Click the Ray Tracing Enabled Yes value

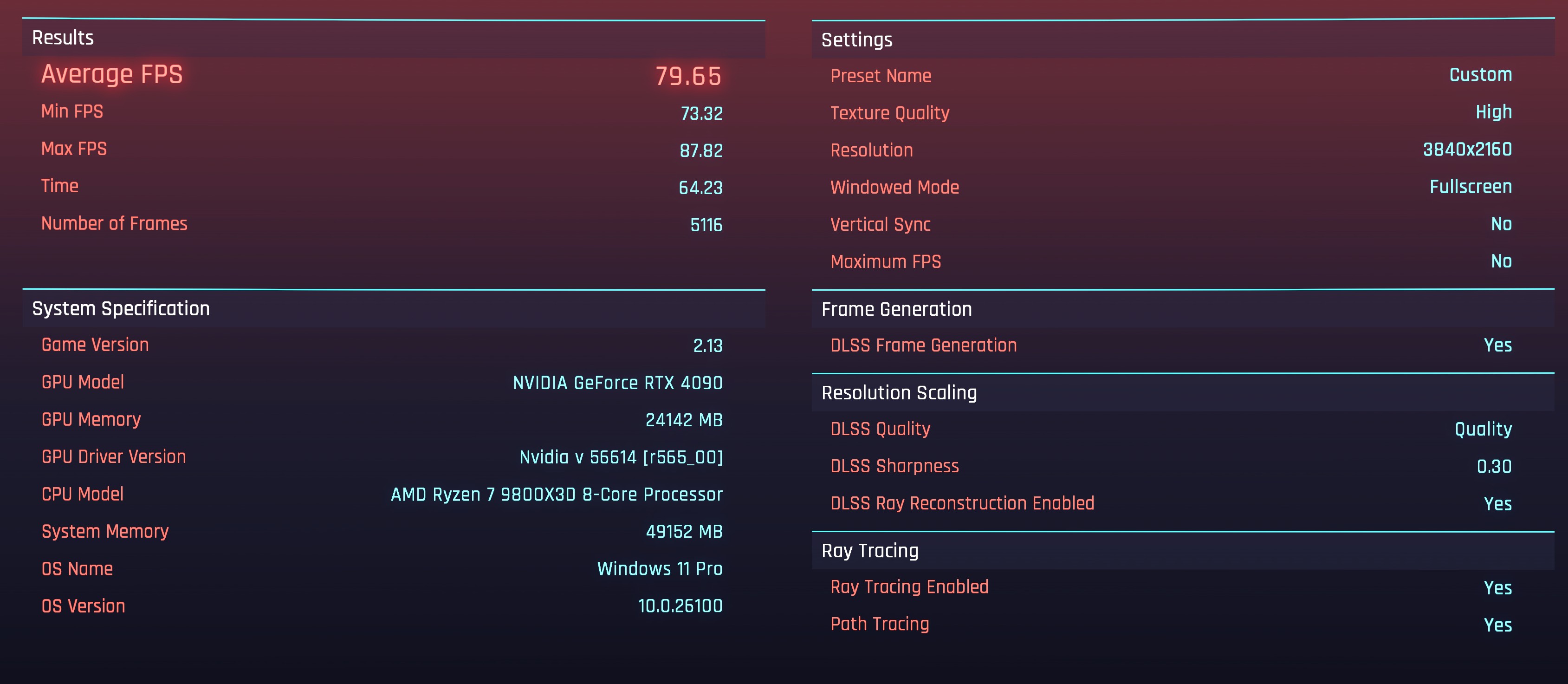[1498, 588]
